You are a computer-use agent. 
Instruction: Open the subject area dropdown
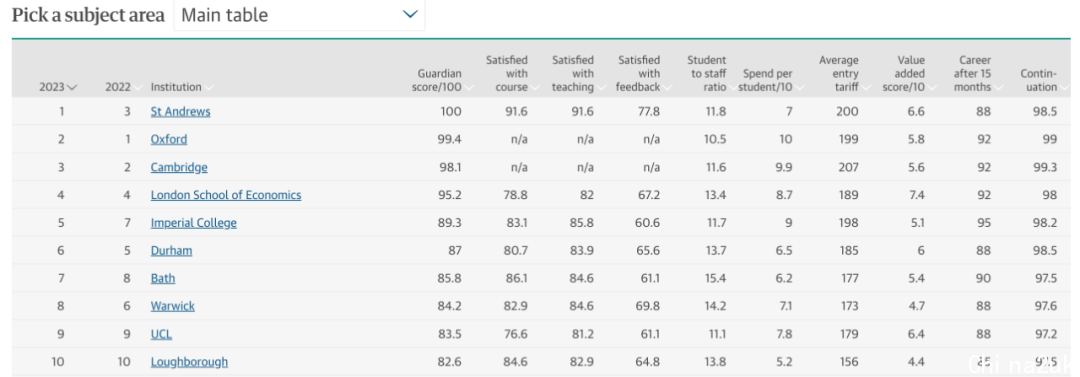[x=299, y=14]
